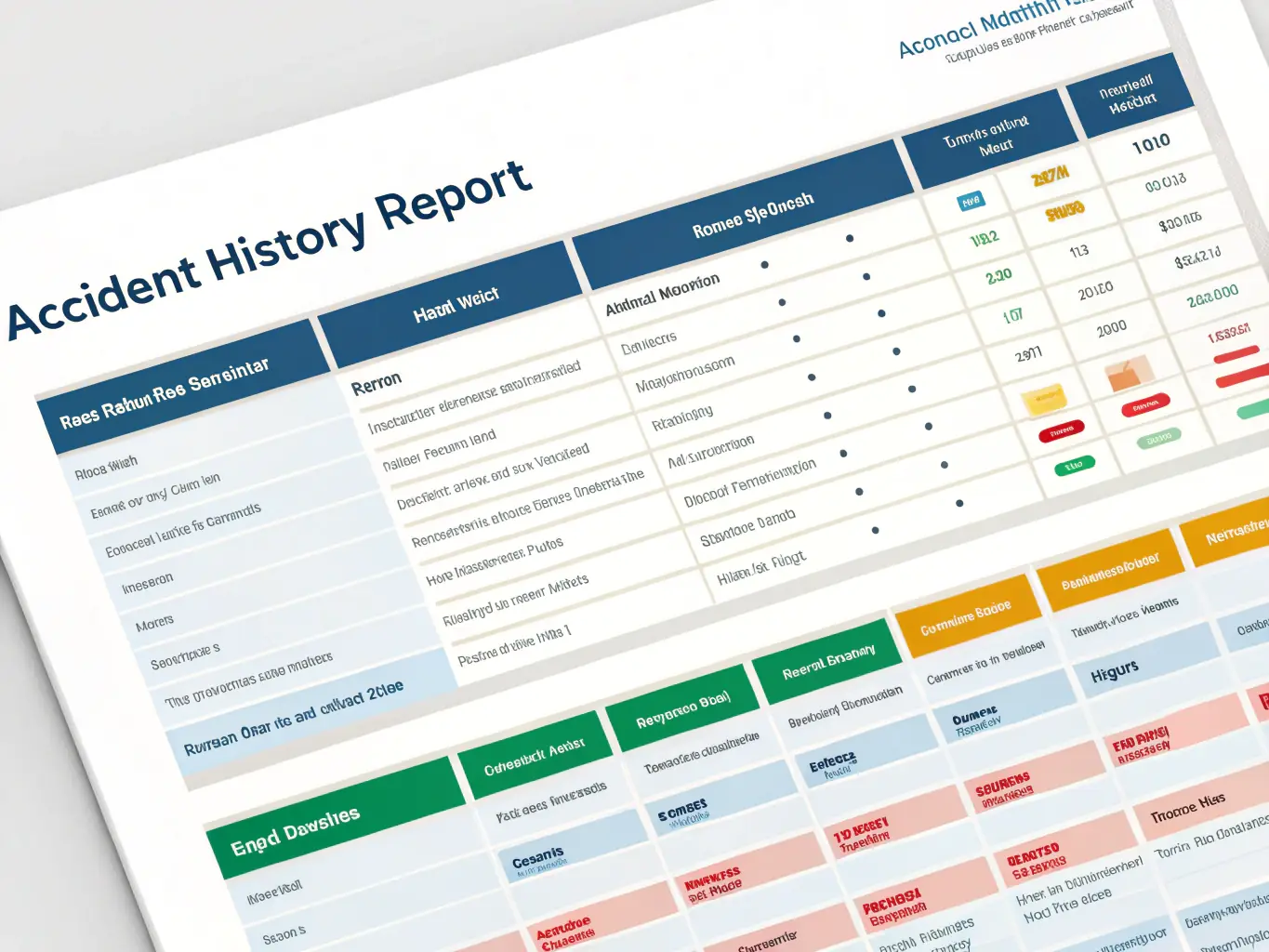Click the green pill badge below the yellow card
Screen dimensions: 1269x952
tap(1074, 465)
